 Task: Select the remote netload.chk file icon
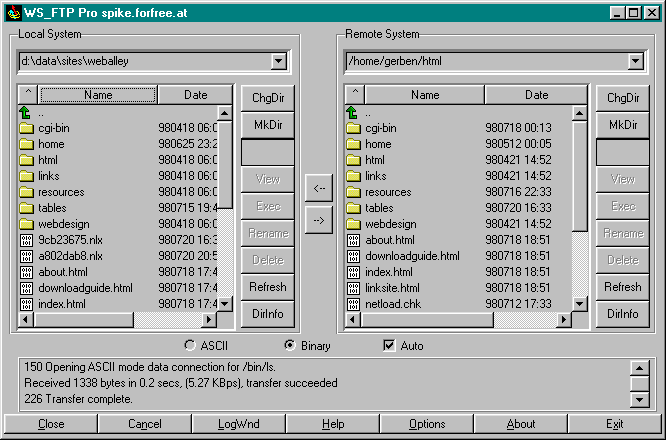(353, 304)
